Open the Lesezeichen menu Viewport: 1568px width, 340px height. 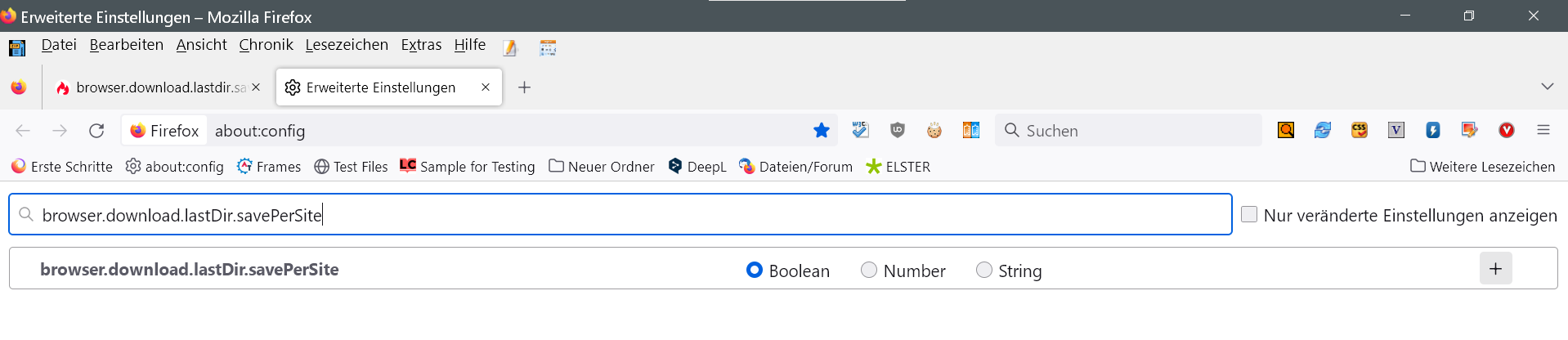tap(347, 45)
